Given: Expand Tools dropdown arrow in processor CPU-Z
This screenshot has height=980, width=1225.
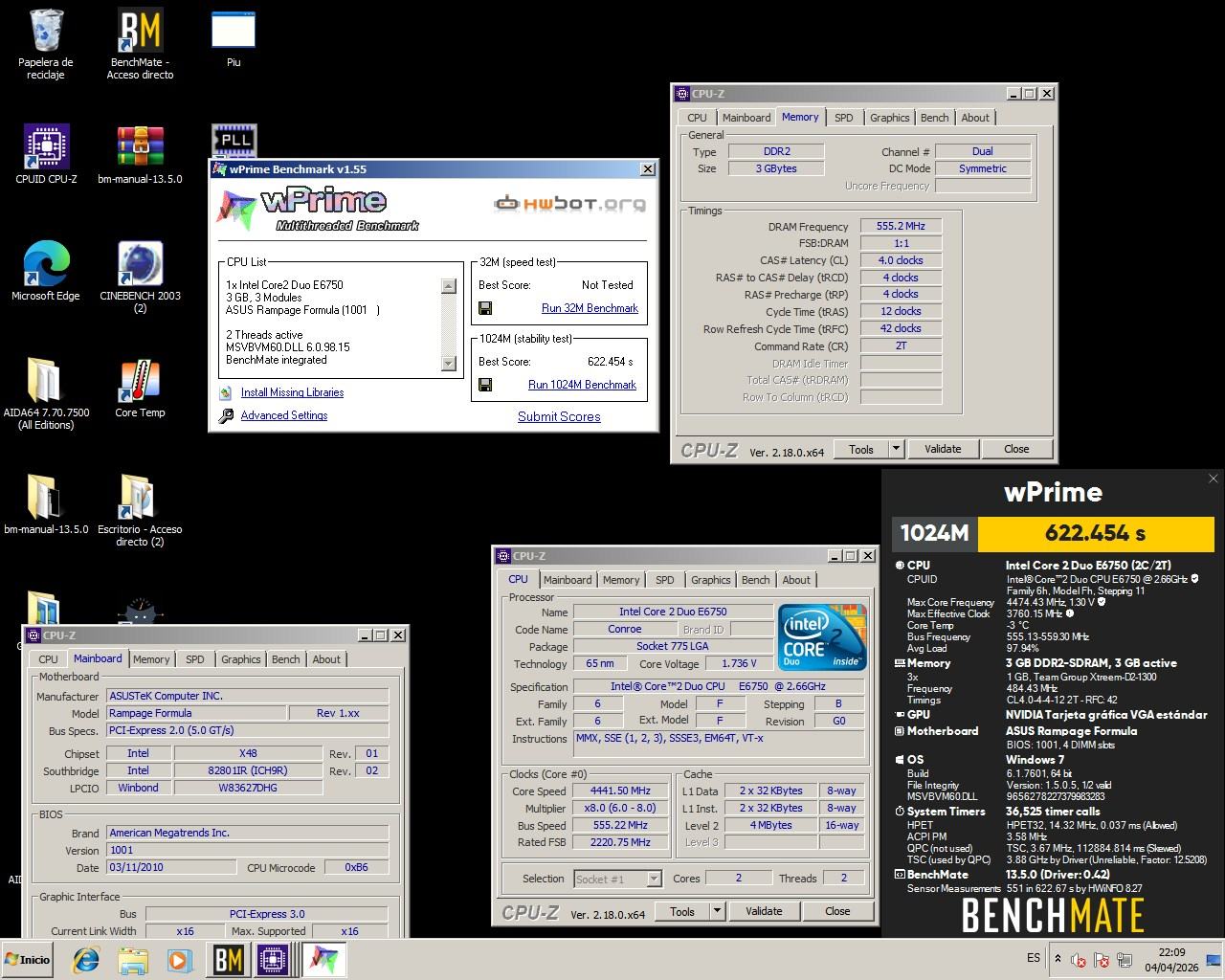Looking at the screenshot, I should pyautogui.click(x=717, y=911).
